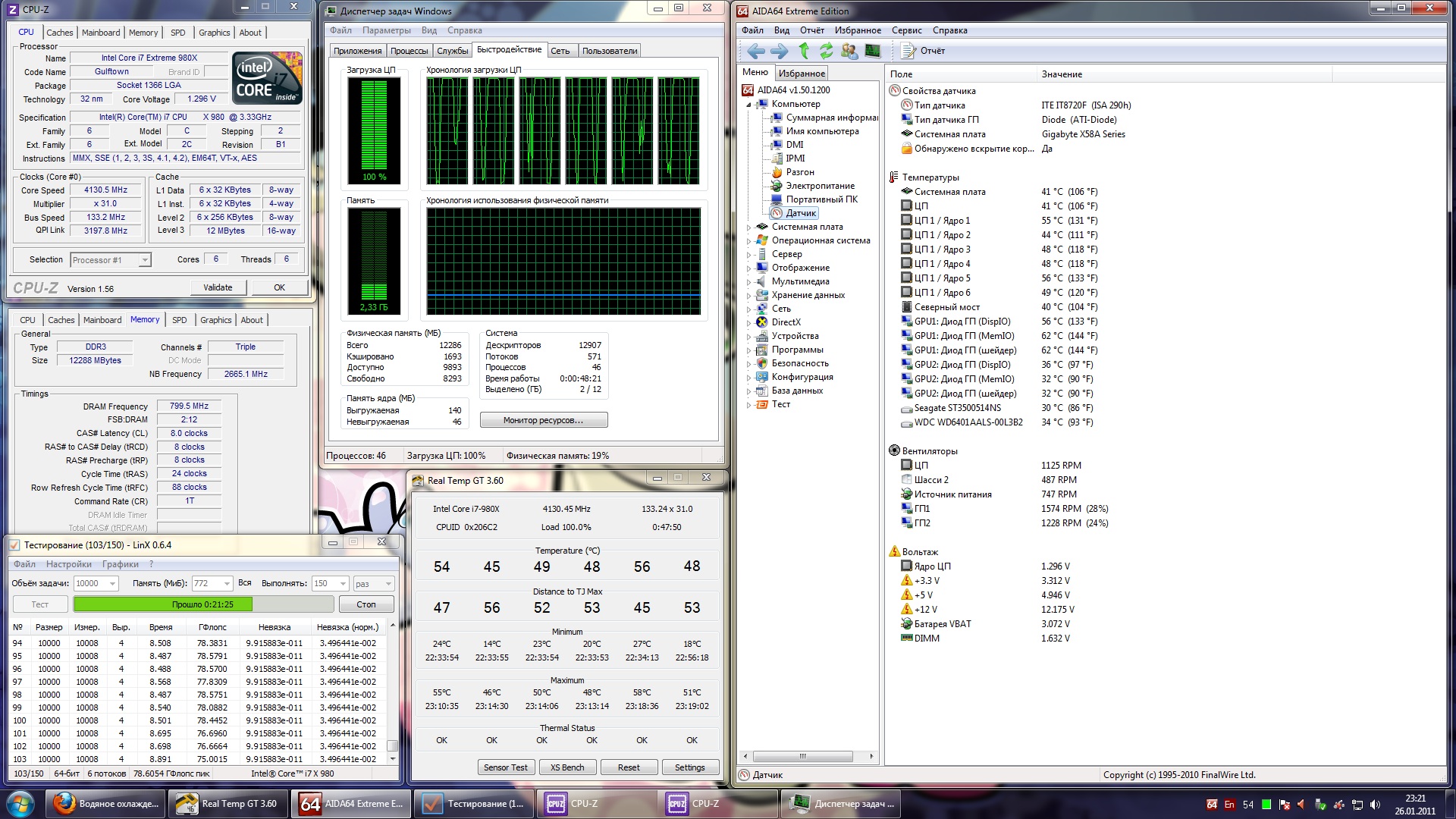Click the AIDA64 tree horizontal scrollbar
This screenshot has height=819, width=1456.
point(809,756)
